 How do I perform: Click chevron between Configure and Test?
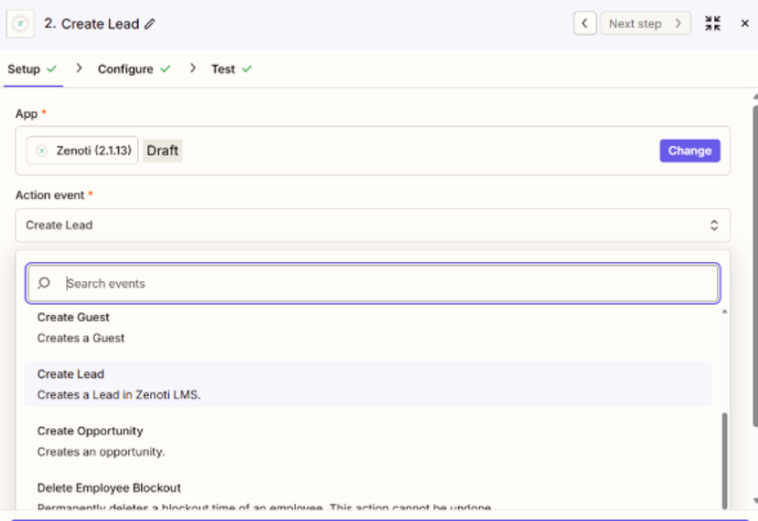pyautogui.click(x=191, y=69)
